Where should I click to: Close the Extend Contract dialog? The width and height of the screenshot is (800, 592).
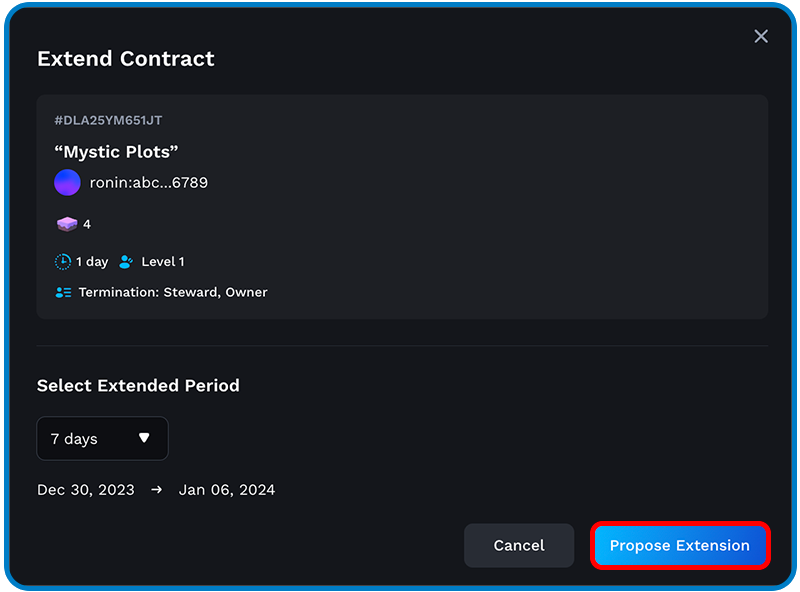[761, 36]
